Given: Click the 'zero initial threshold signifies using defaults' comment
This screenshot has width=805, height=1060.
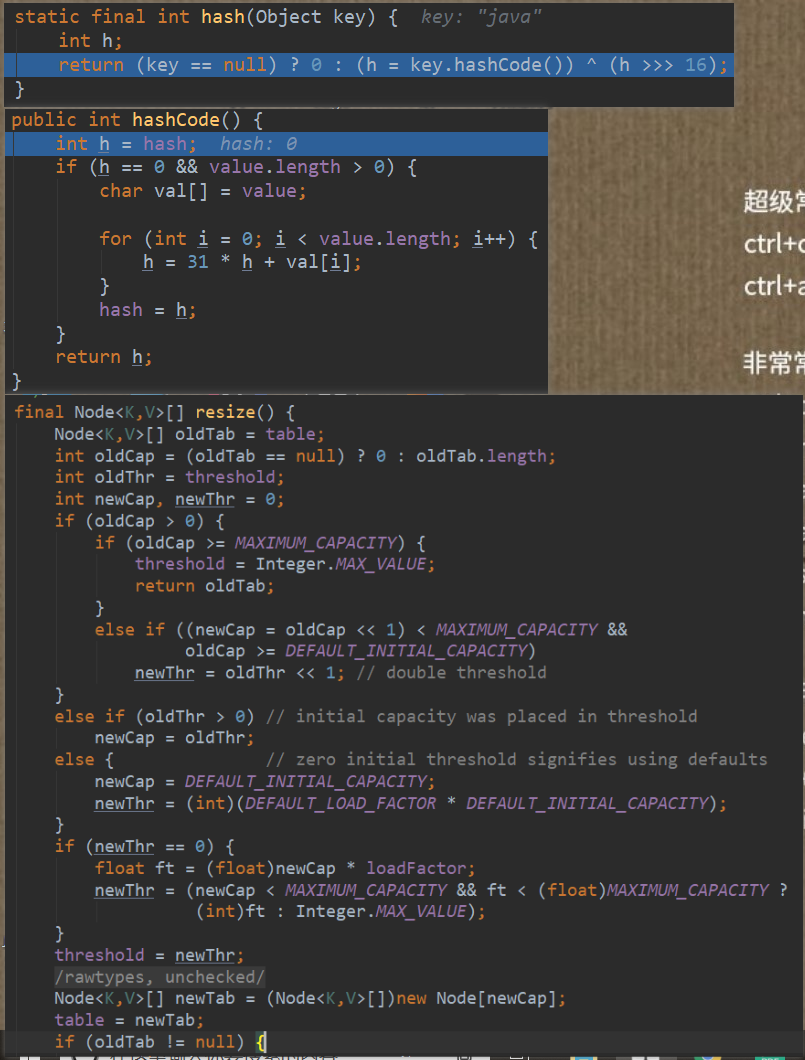Looking at the screenshot, I should [x=517, y=759].
